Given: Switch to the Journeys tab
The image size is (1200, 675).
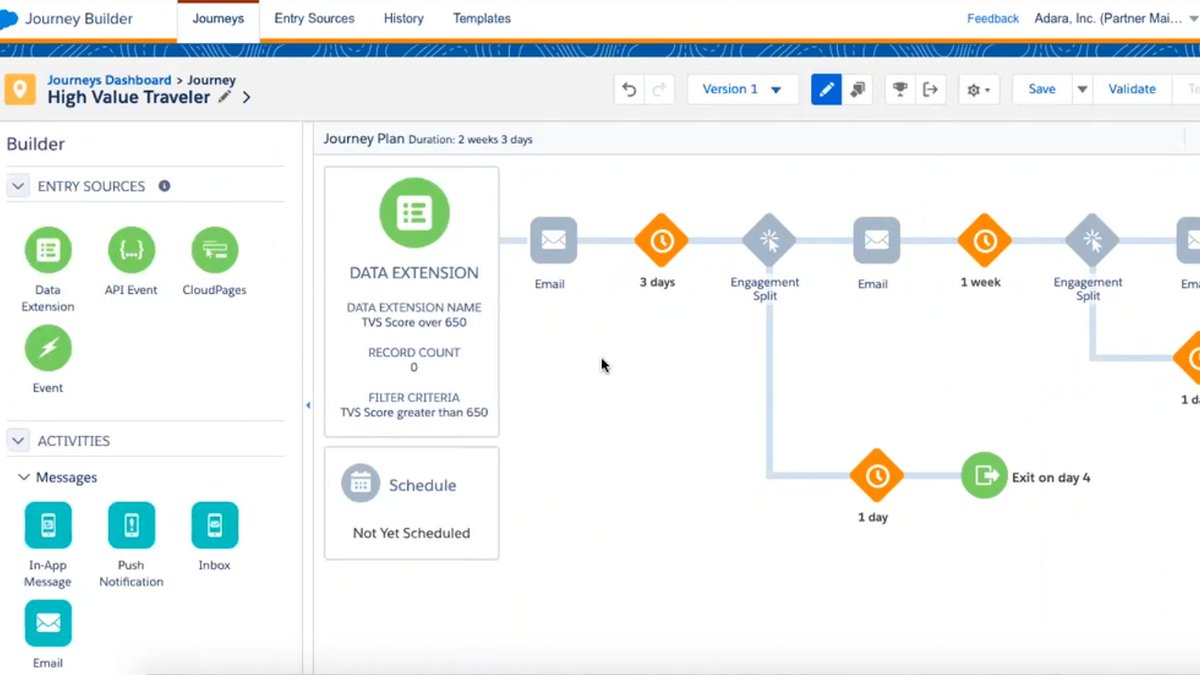Looking at the screenshot, I should tap(218, 19).
